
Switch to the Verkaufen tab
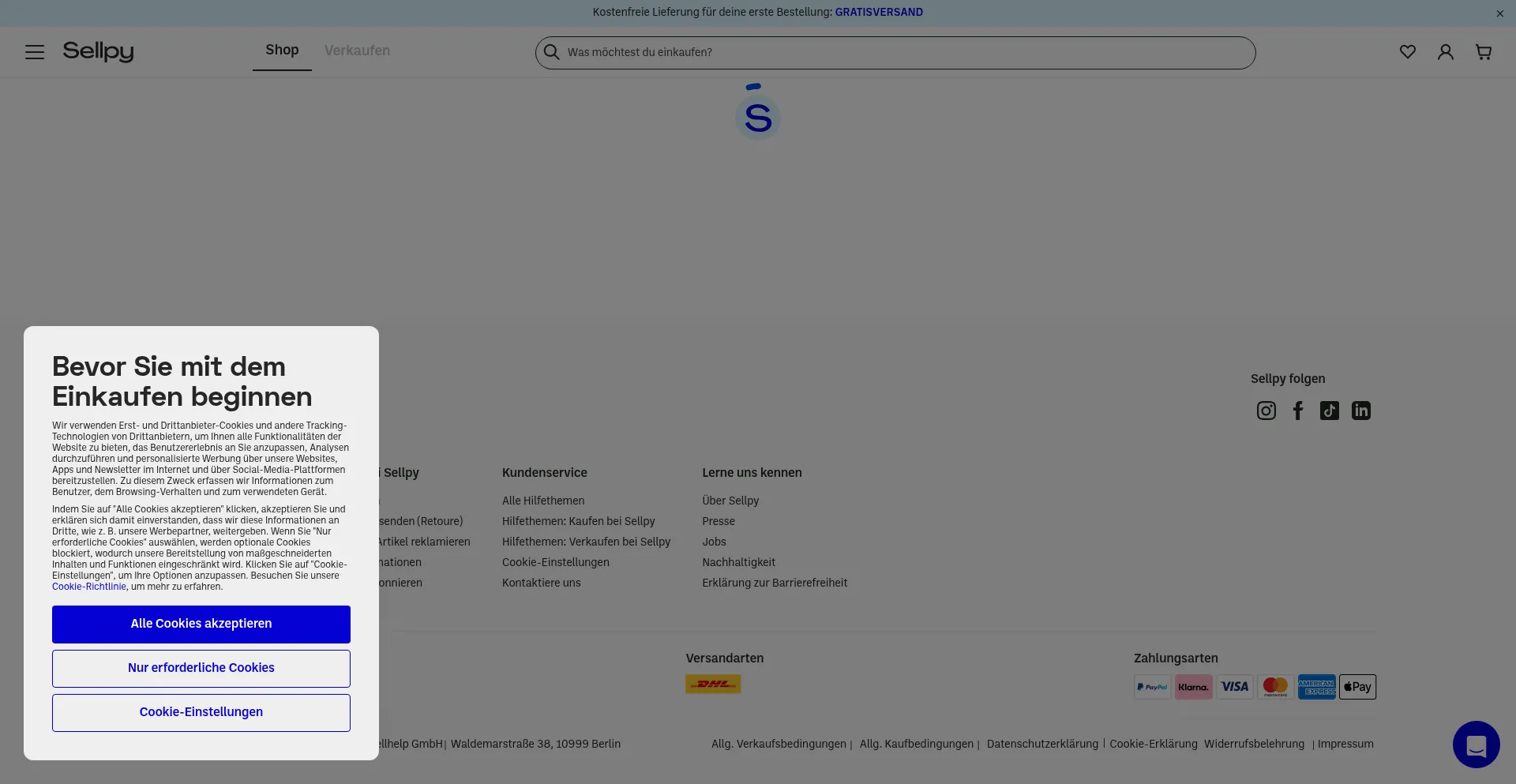tap(357, 51)
